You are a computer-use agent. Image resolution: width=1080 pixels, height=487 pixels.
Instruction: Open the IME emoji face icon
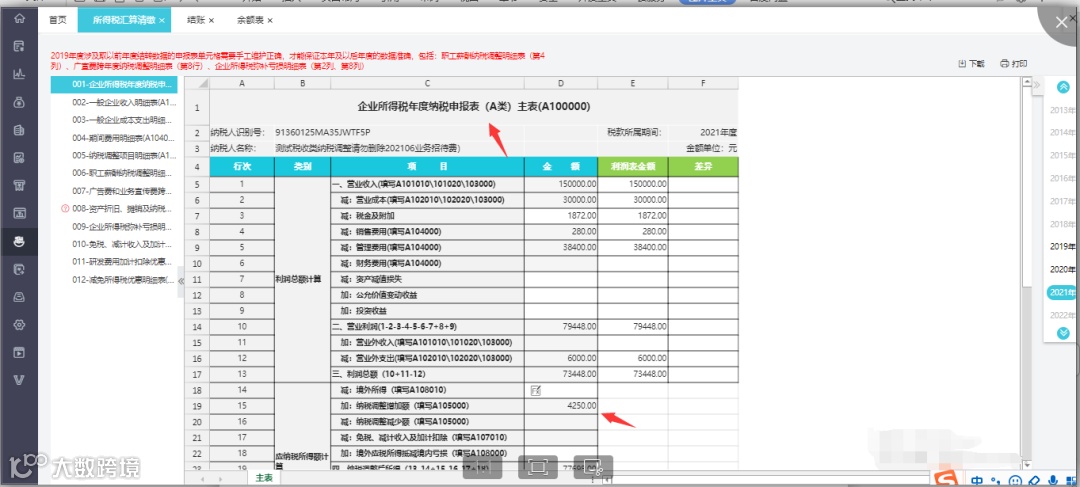[x=1015, y=480]
